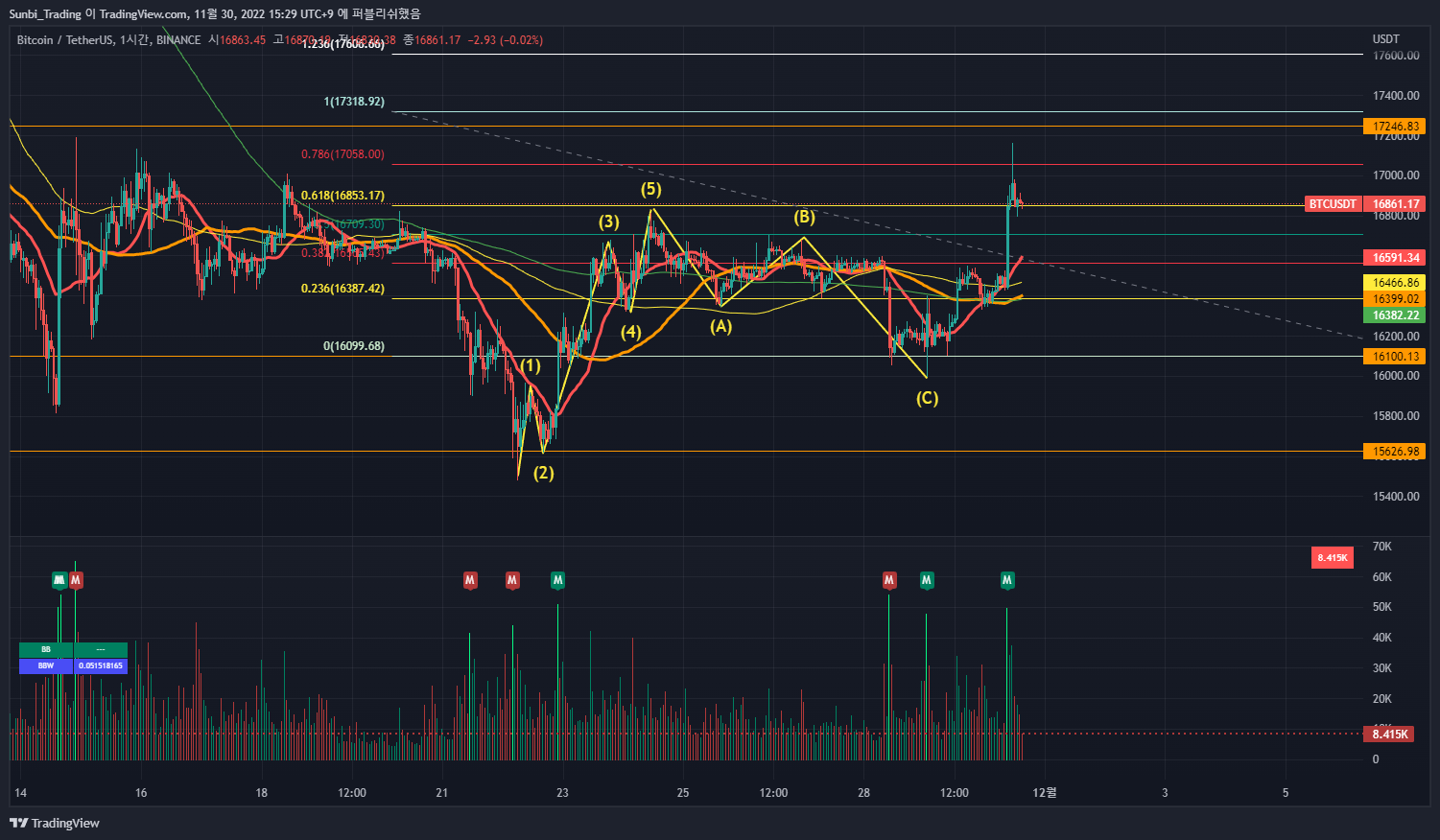Click the 0.786(17058.00) Fibonacci label
This screenshot has height=840, width=1440.
click(x=342, y=154)
